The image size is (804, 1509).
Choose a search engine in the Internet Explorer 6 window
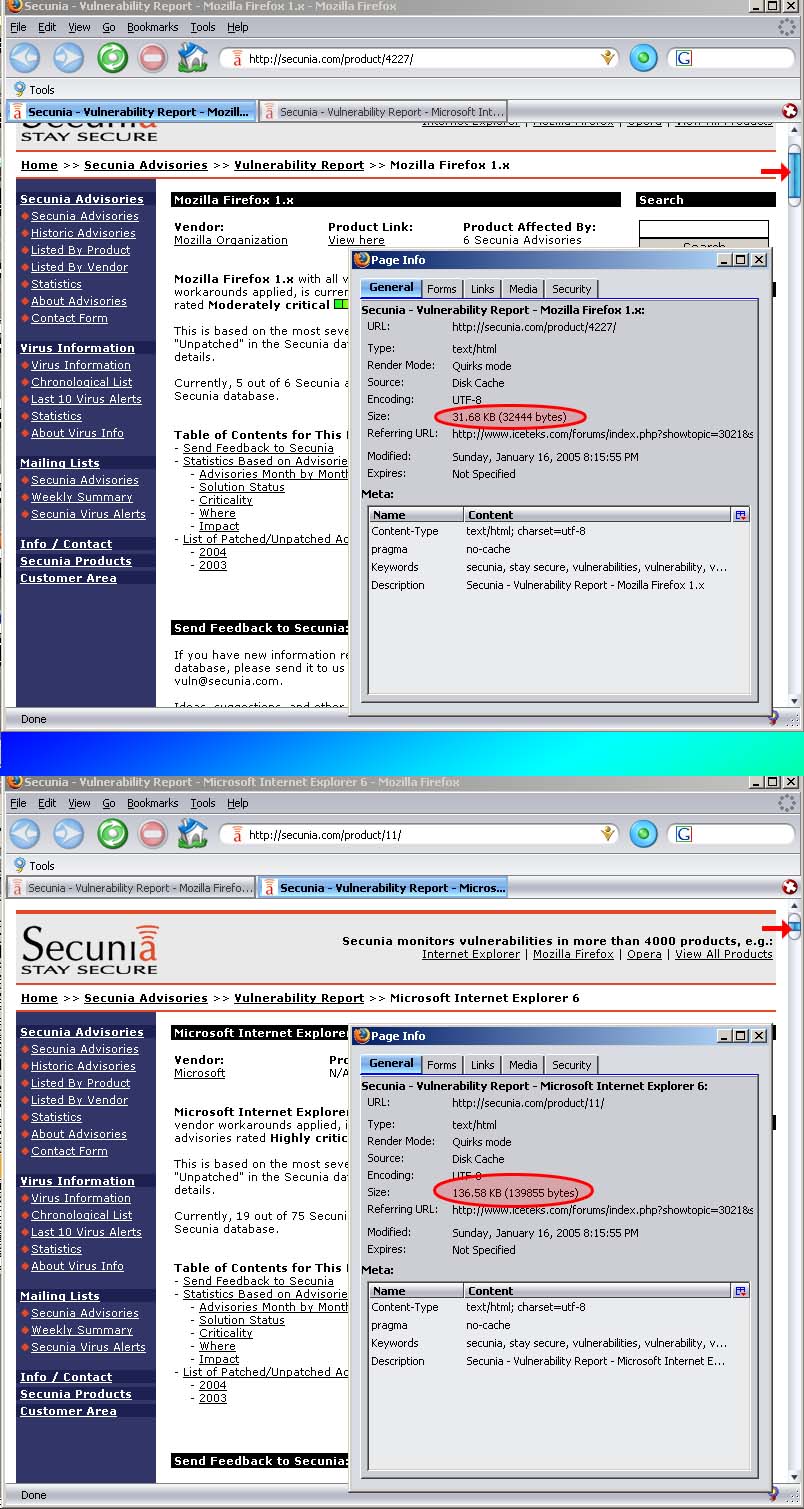coord(684,834)
